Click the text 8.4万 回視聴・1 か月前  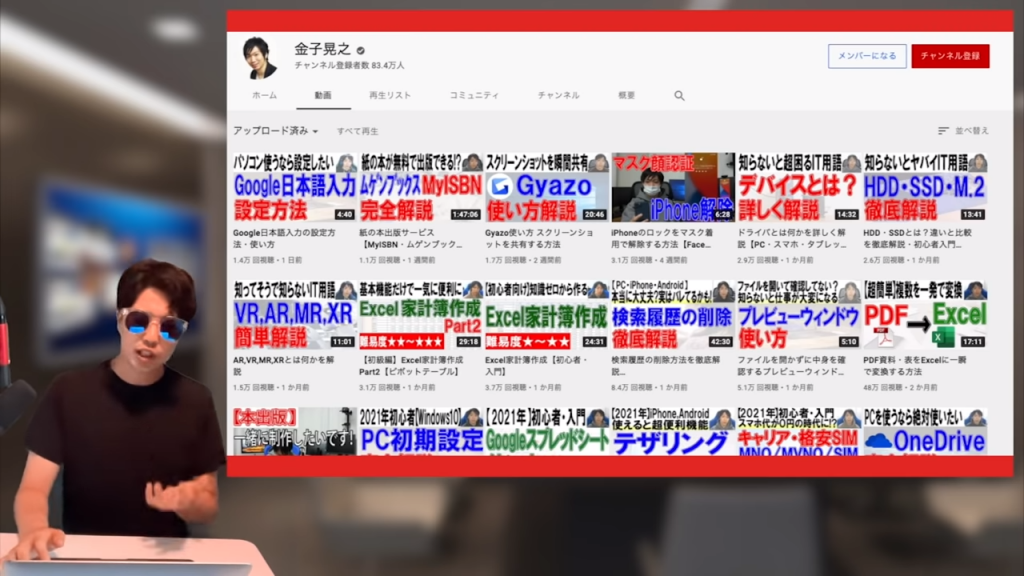(648, 387)
